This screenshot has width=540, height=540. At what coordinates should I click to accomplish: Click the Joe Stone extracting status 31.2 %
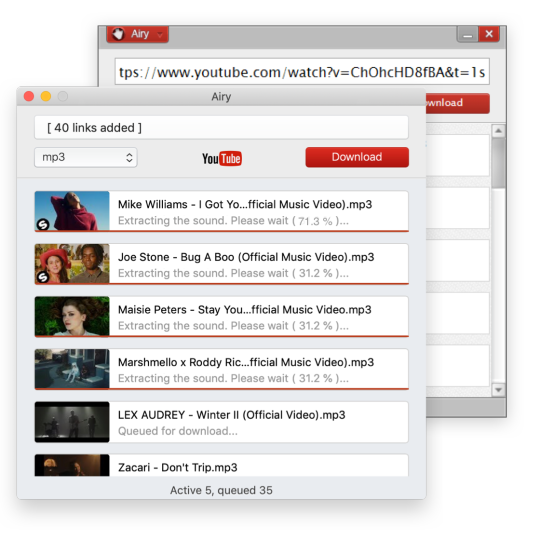[x=233, y=273]
